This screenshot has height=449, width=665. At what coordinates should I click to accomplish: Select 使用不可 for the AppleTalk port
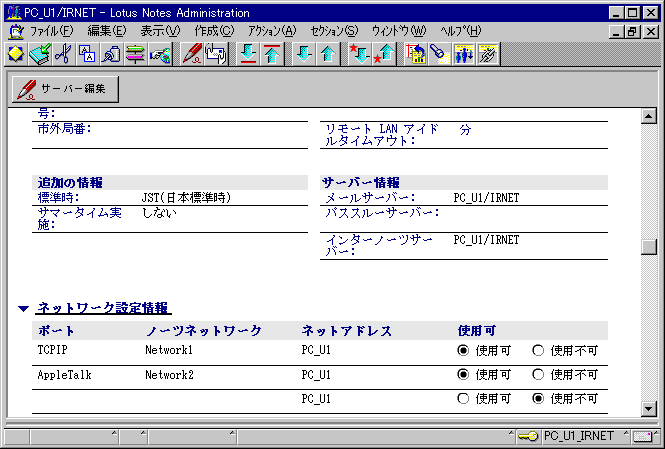tap(538, 375)
